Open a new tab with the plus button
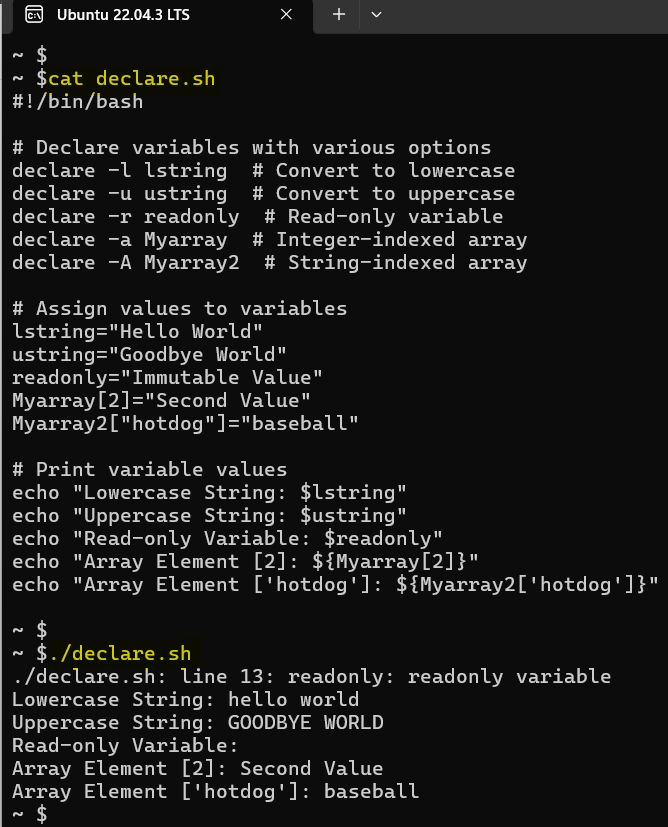 point(338,15)
